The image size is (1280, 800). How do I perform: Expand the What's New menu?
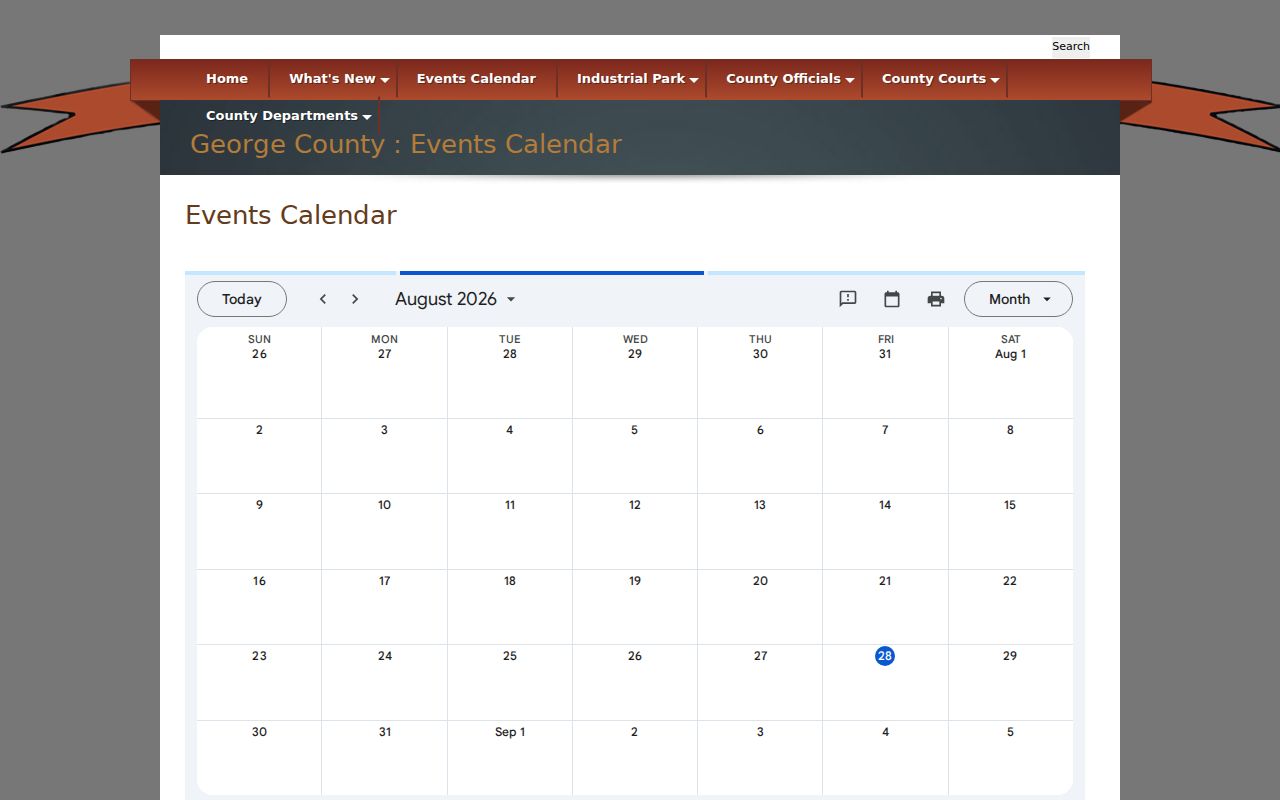click(x=338, y=79)
